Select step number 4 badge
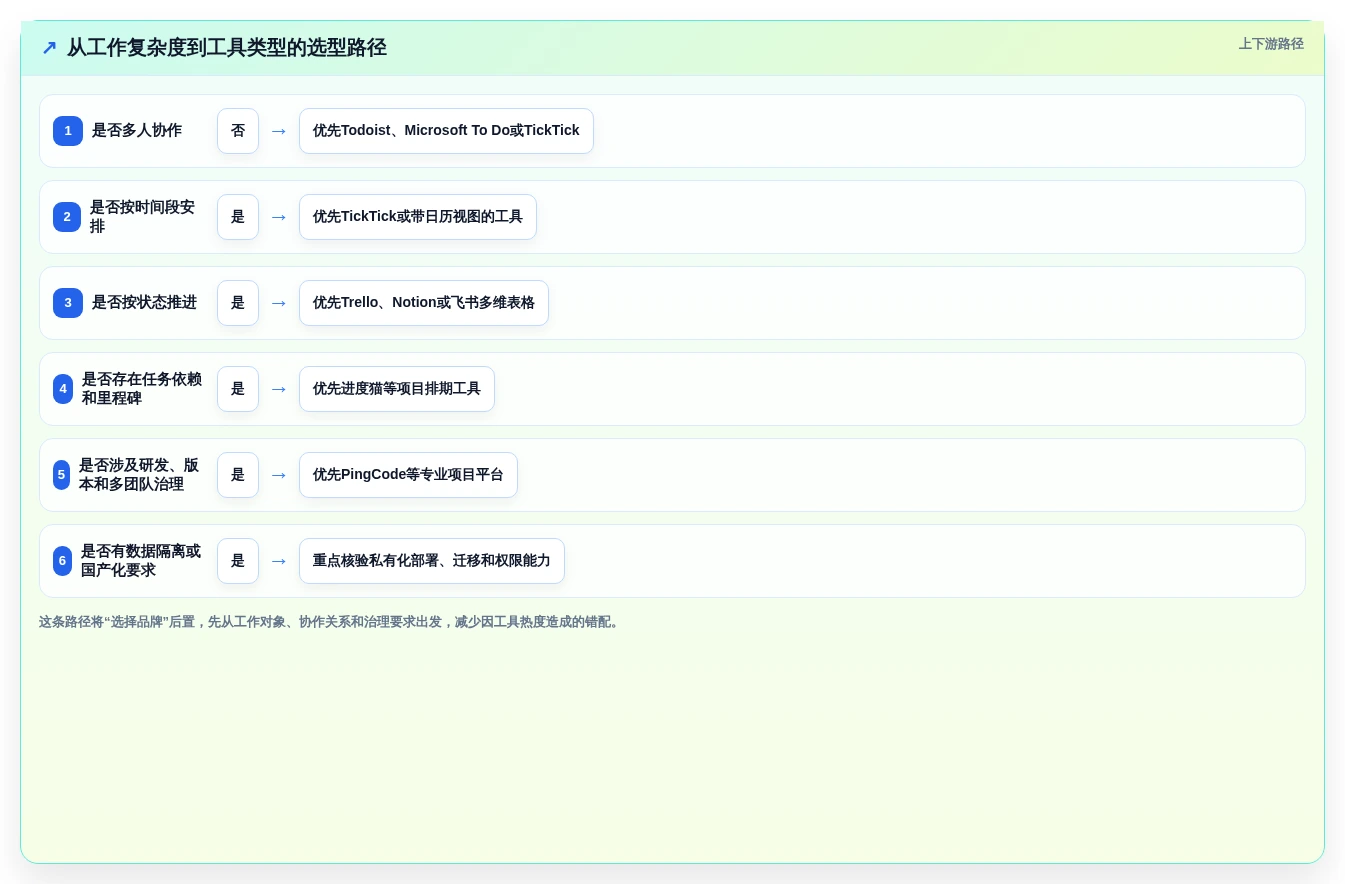Image resolution: width=1345 pixels, height=884 pixels. 63,389
